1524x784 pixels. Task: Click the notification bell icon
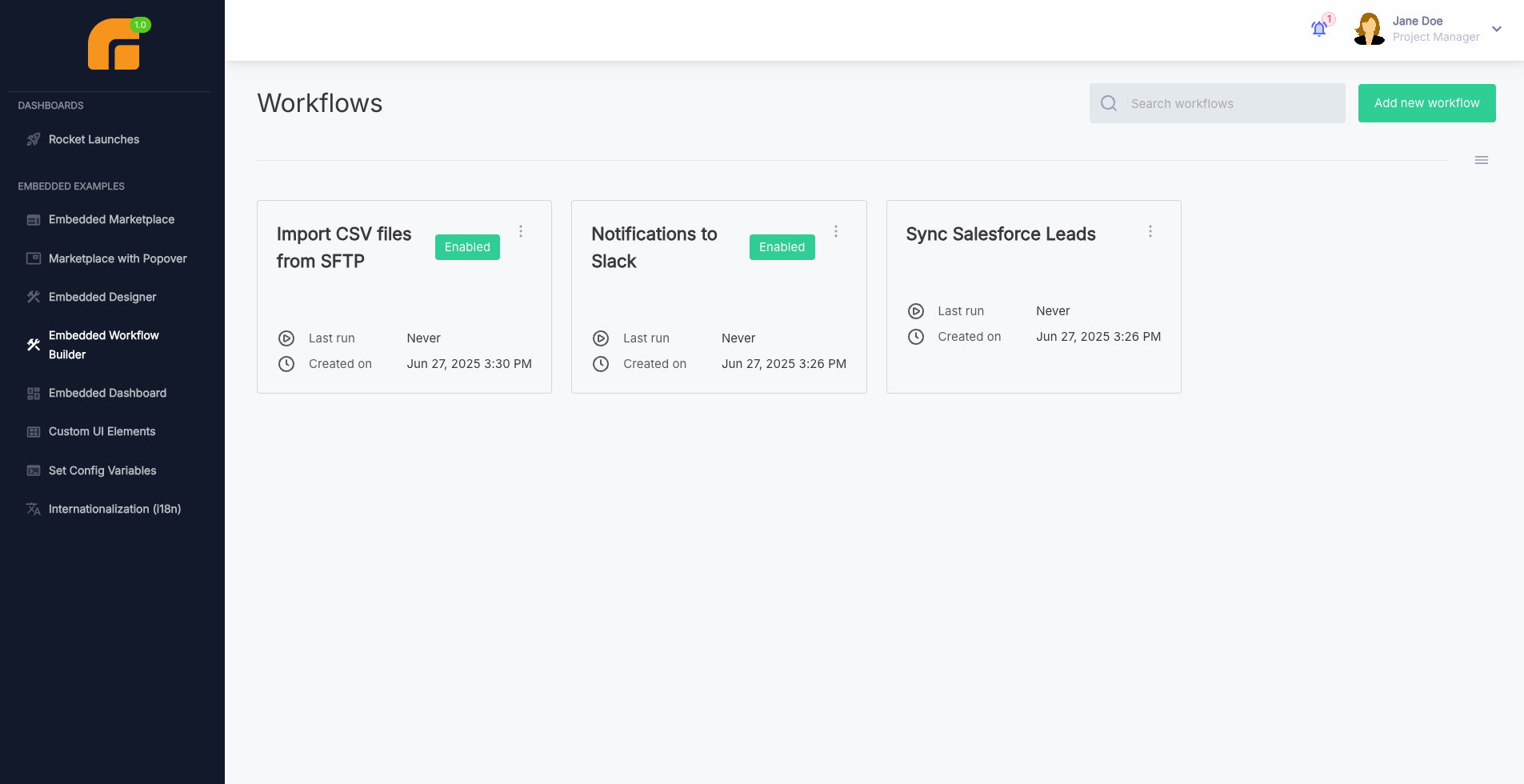[x=1318, y=28]
